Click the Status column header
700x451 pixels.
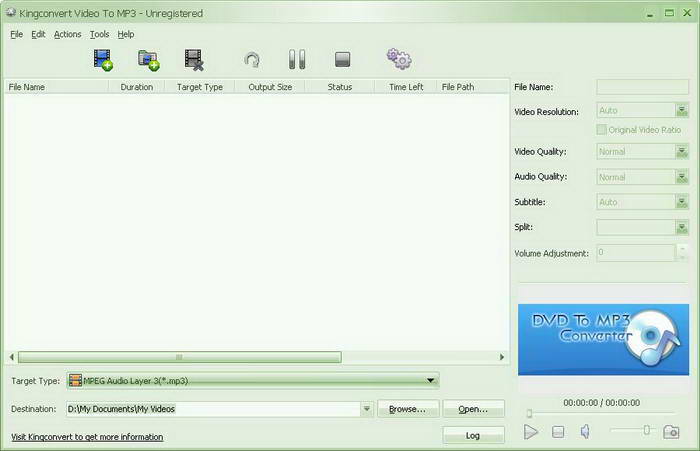click(x=340, y=87)
